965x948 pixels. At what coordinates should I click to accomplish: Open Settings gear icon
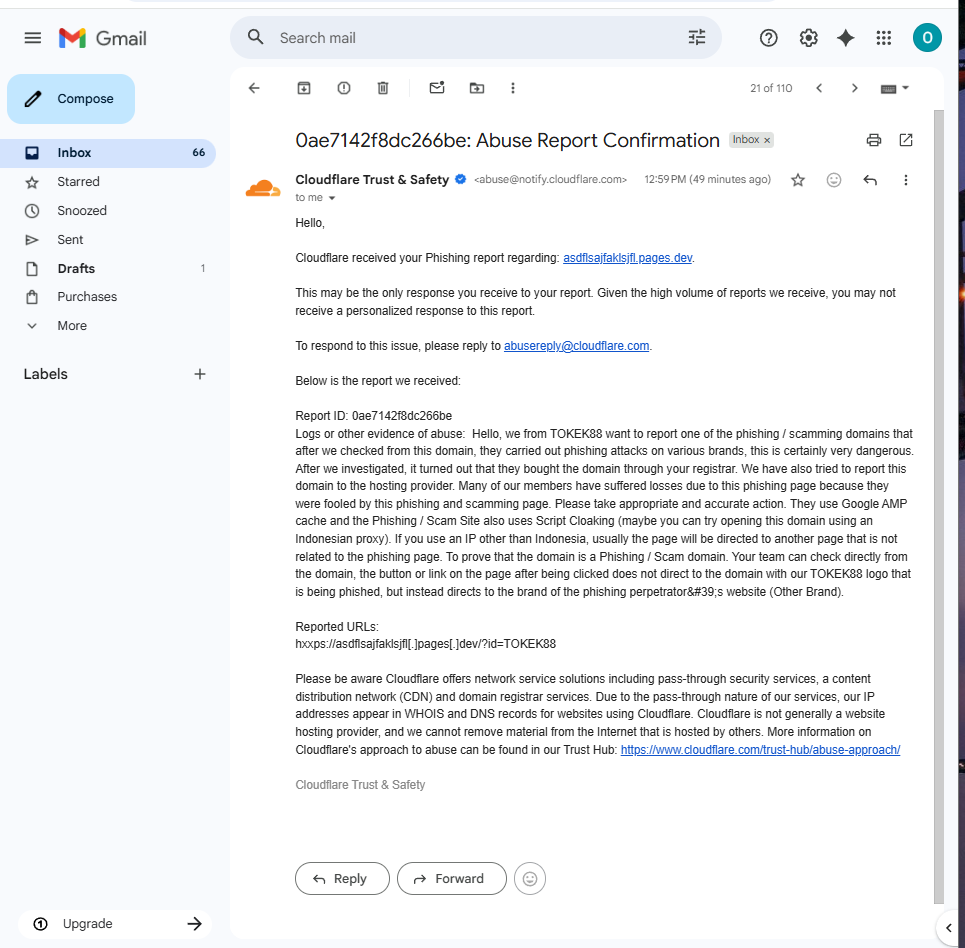[808, 38]
